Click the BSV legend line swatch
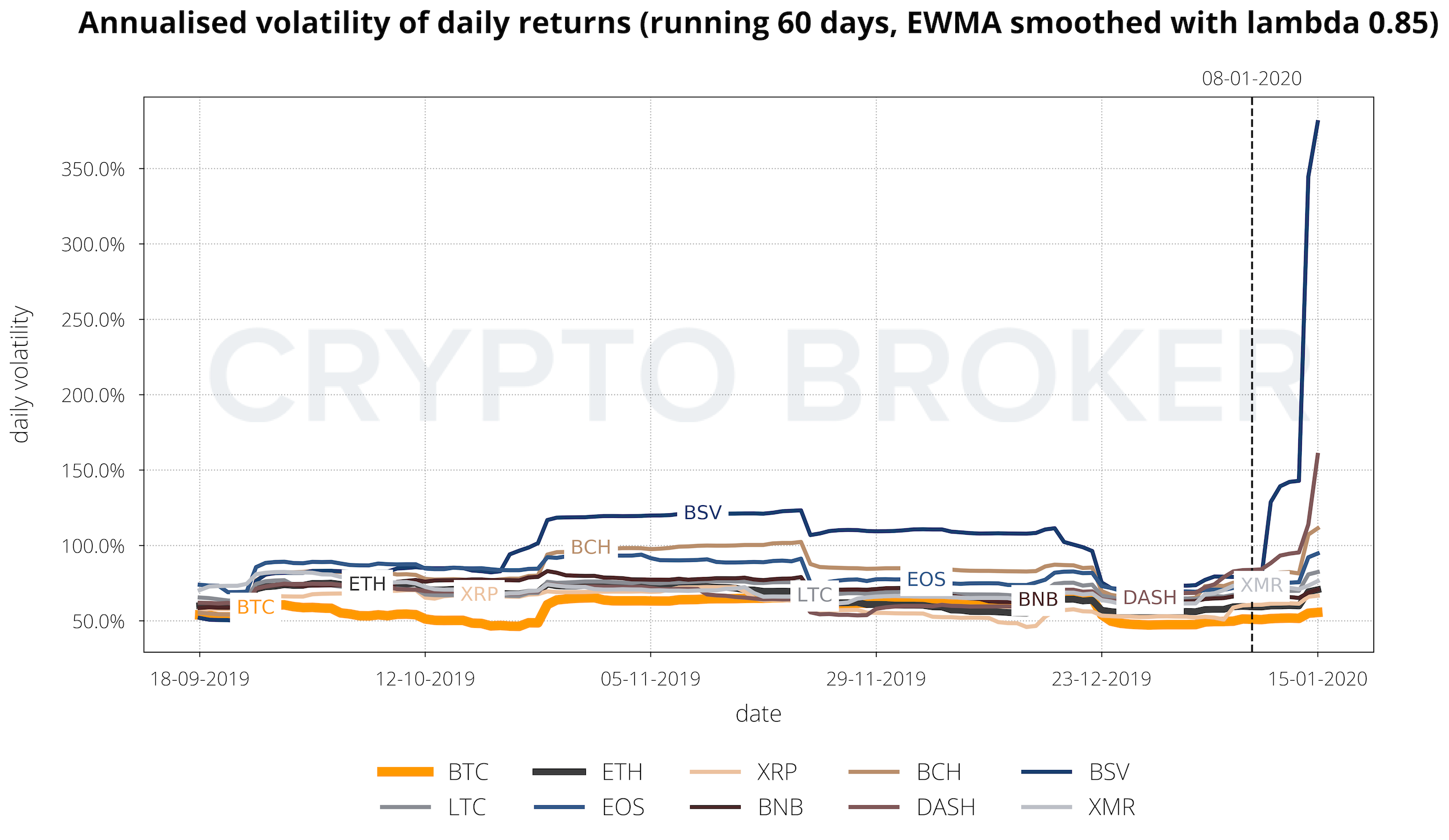The image size is (1449, 840). (x=1046, y=772)
